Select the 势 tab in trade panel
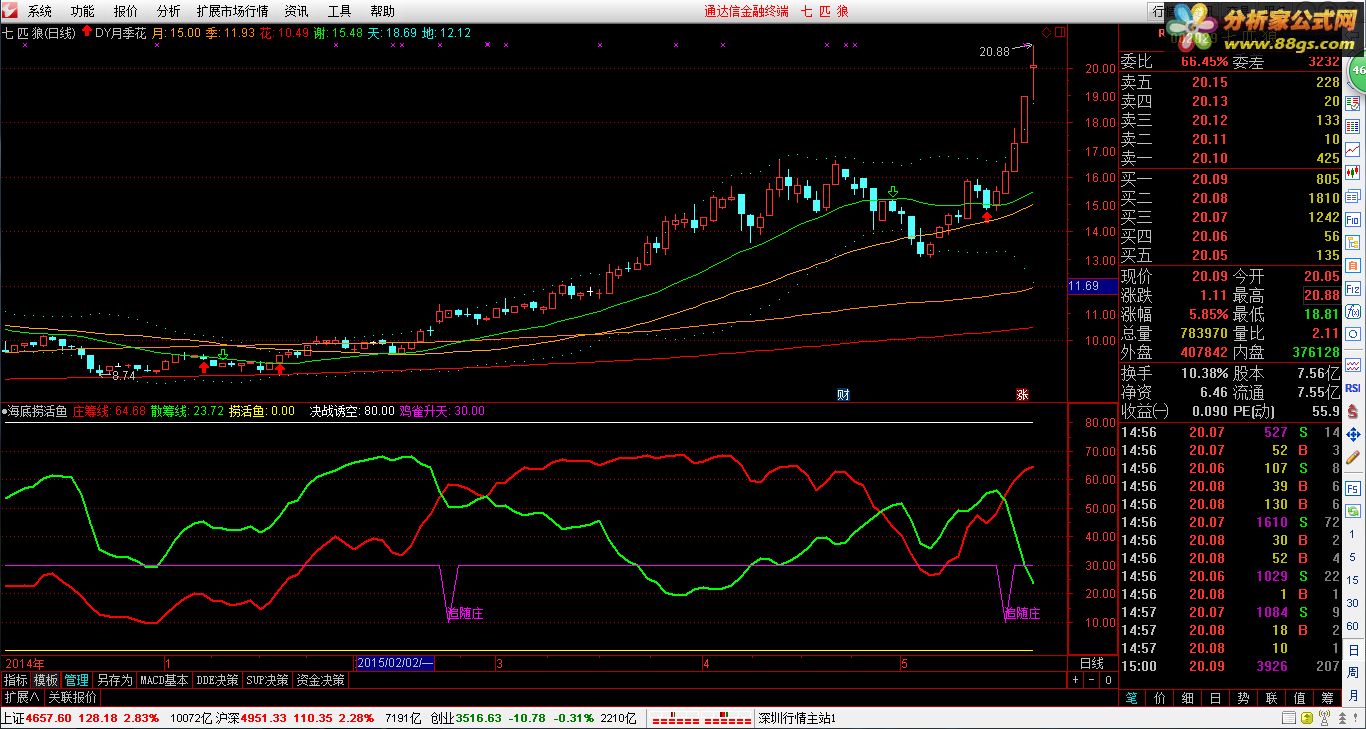This screenshot has width=1366, height=729. pos(1243,697)
